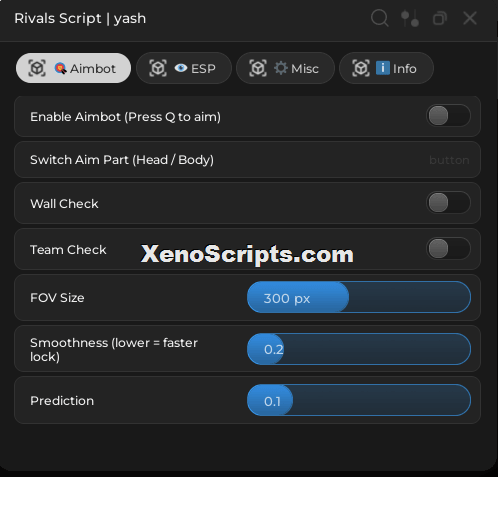The image size is (498, 507).
Task: Click the eye icon on ESP tab
Action: [181, 68]
